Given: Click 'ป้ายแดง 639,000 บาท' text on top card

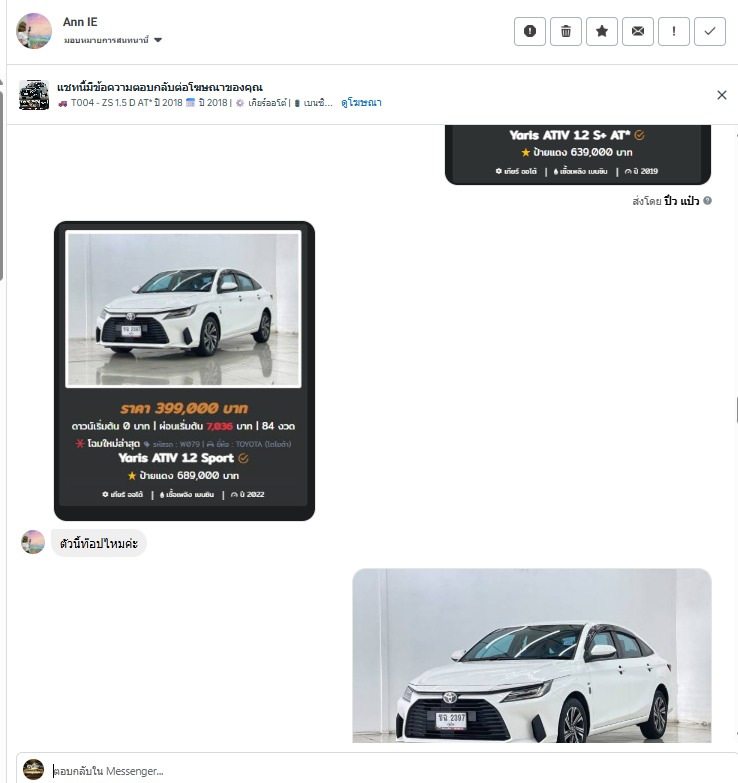Looking at the screenshot, I should tap(583, 152).
